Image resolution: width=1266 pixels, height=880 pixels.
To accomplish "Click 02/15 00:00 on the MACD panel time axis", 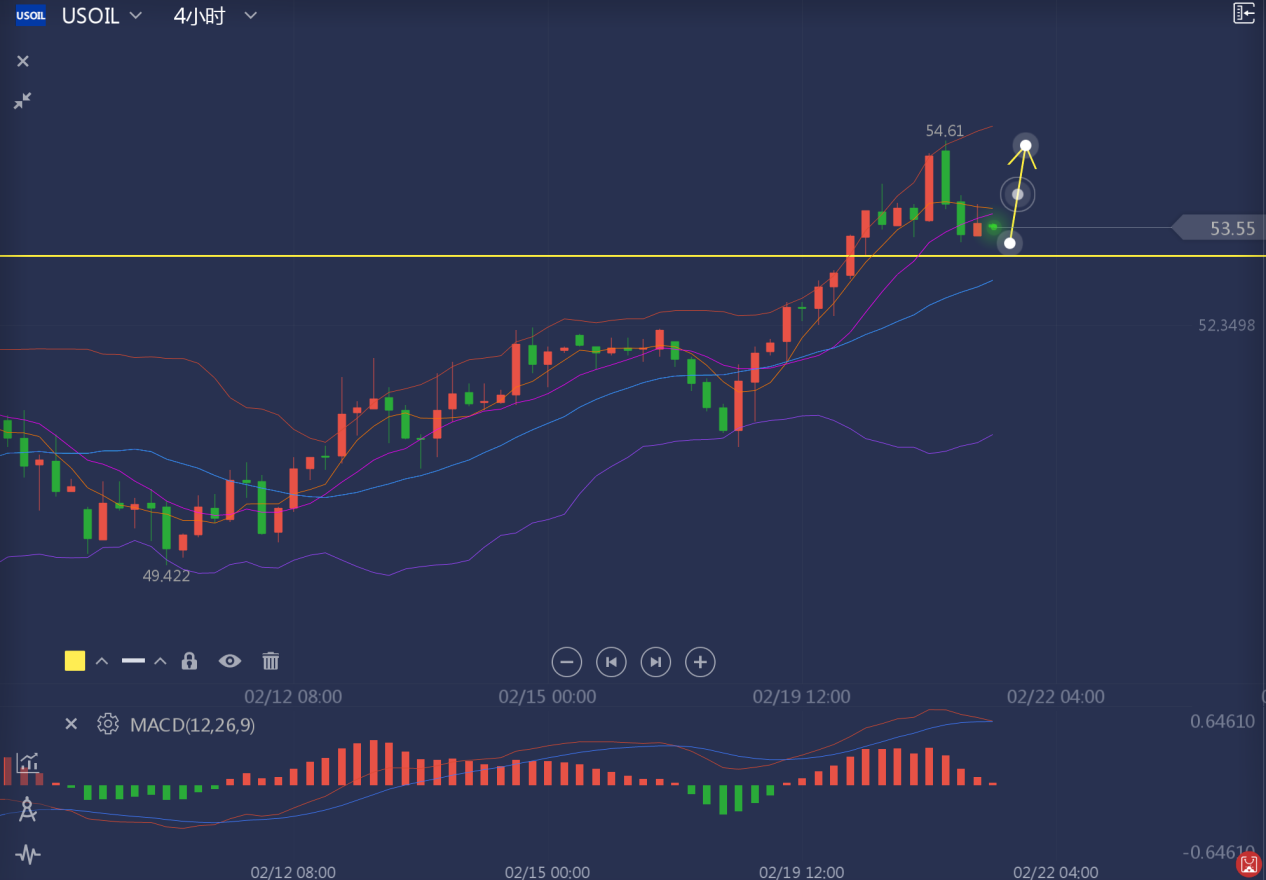I will [x=547, y=872].
